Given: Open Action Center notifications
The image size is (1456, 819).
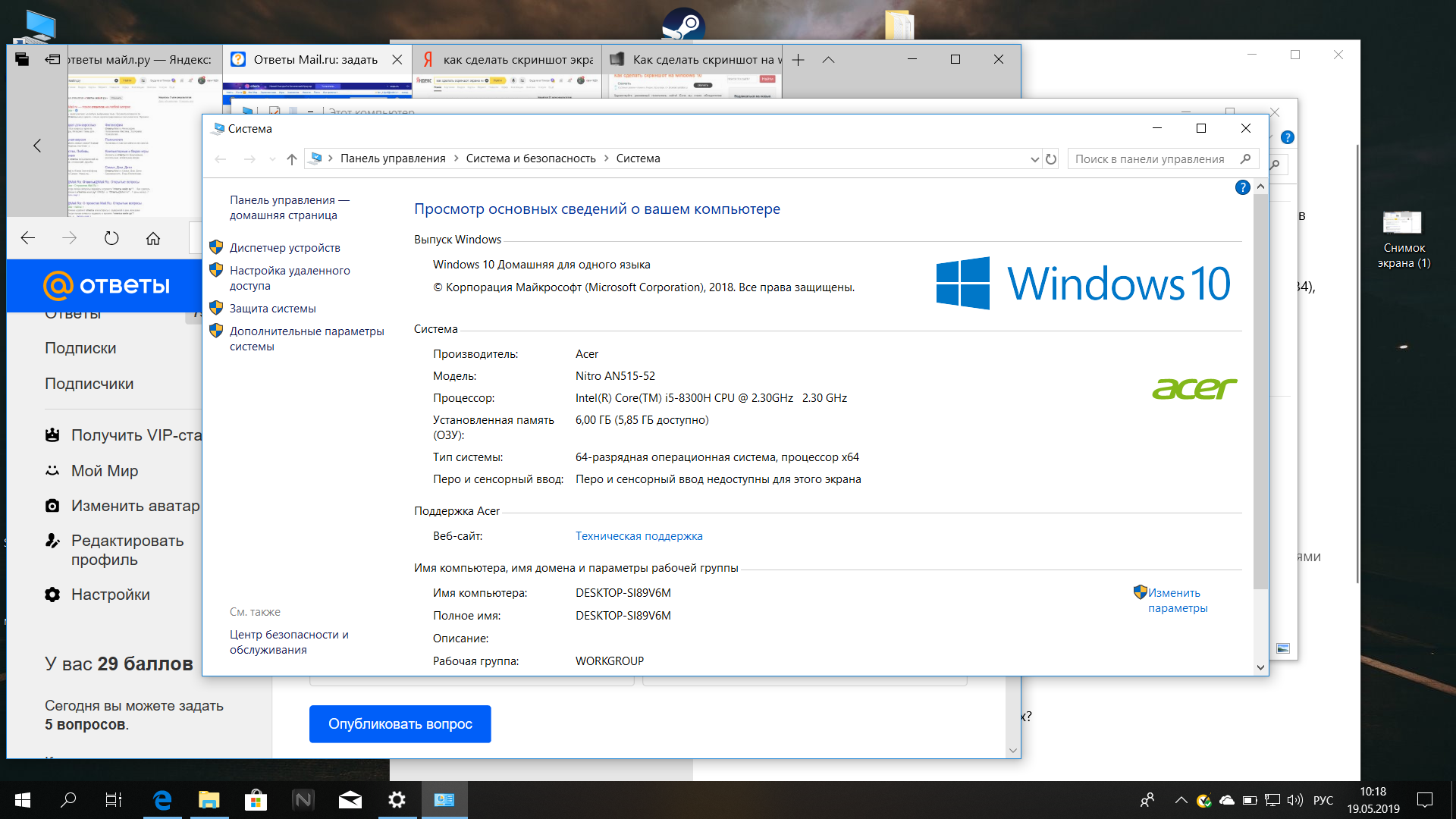Looking at the screenshot, I should [x=1426, y=800].
